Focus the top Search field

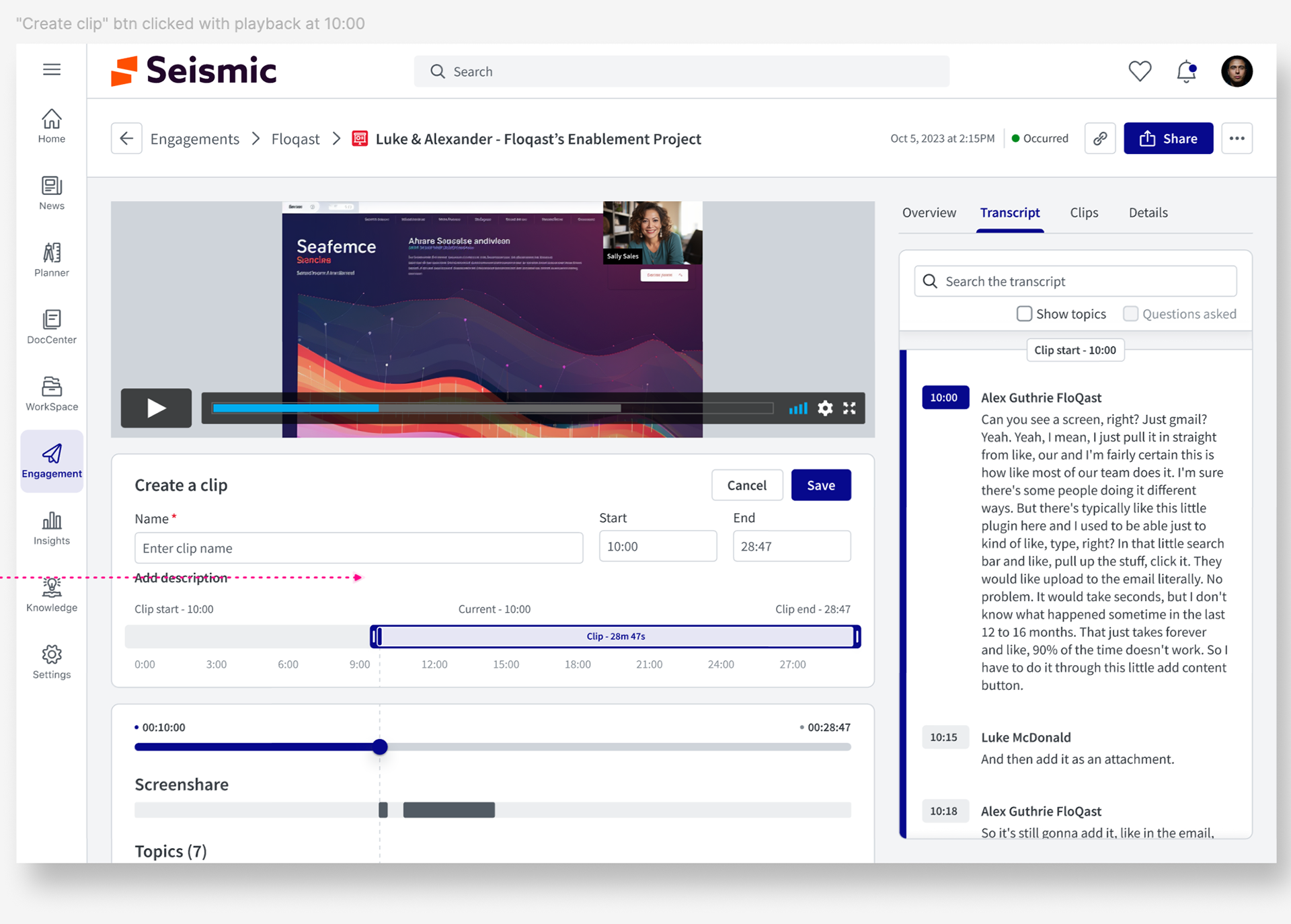[x=682, y=71]
